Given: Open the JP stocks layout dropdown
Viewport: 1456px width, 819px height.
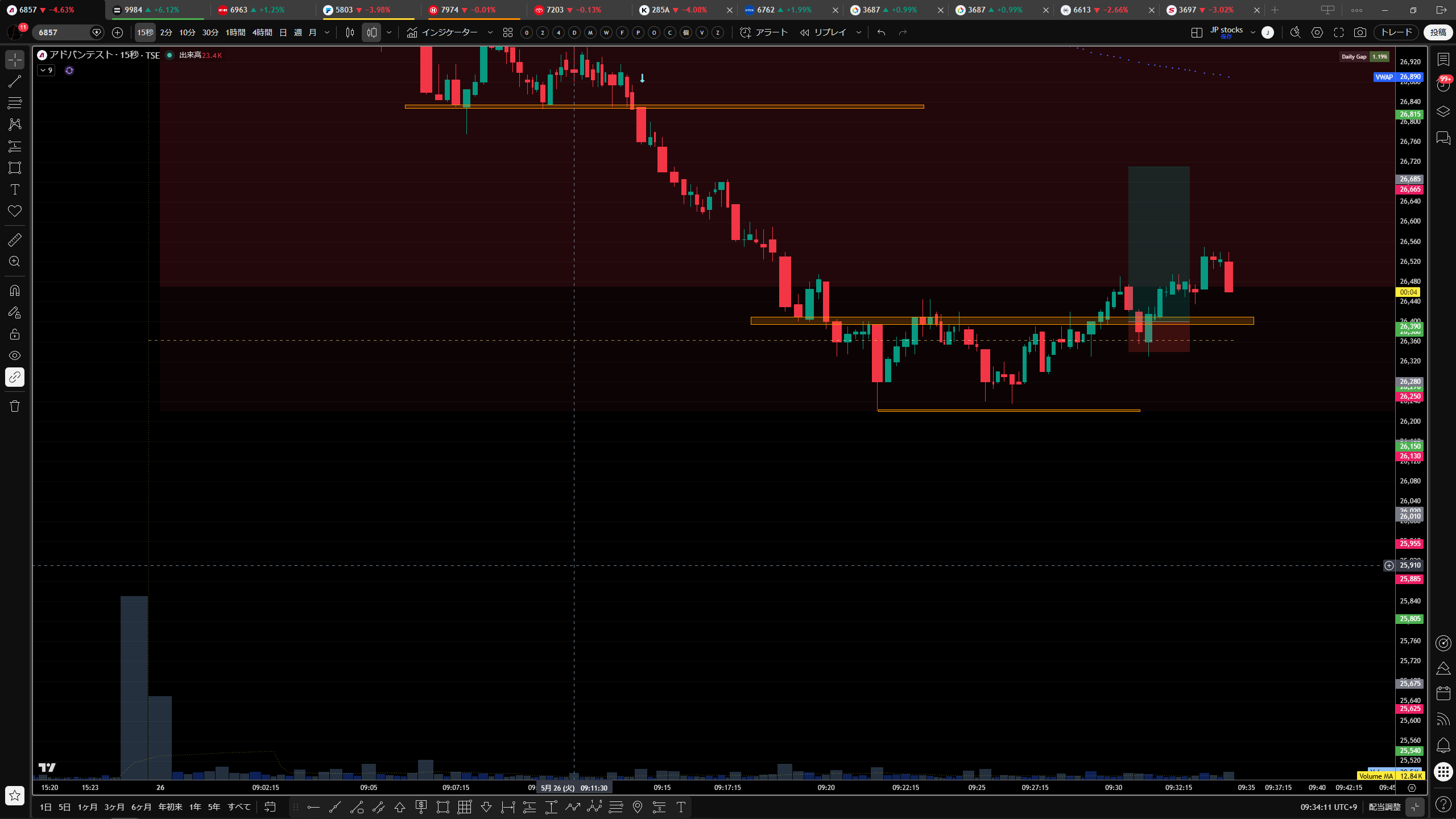Looking at the screenshot, I should 1253,32.
